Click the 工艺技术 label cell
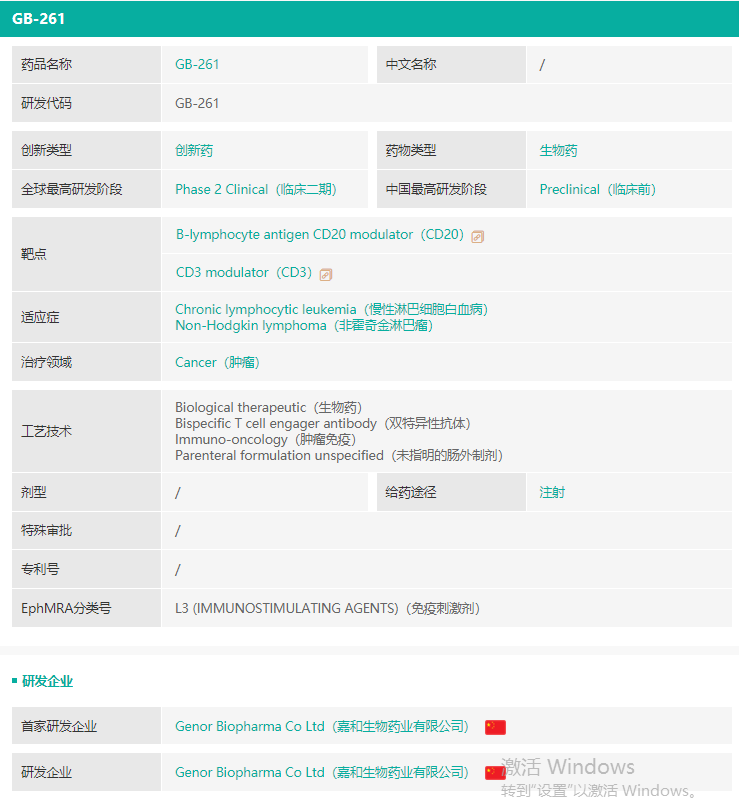This screenshot has width=739, height=799. point(86,431)
